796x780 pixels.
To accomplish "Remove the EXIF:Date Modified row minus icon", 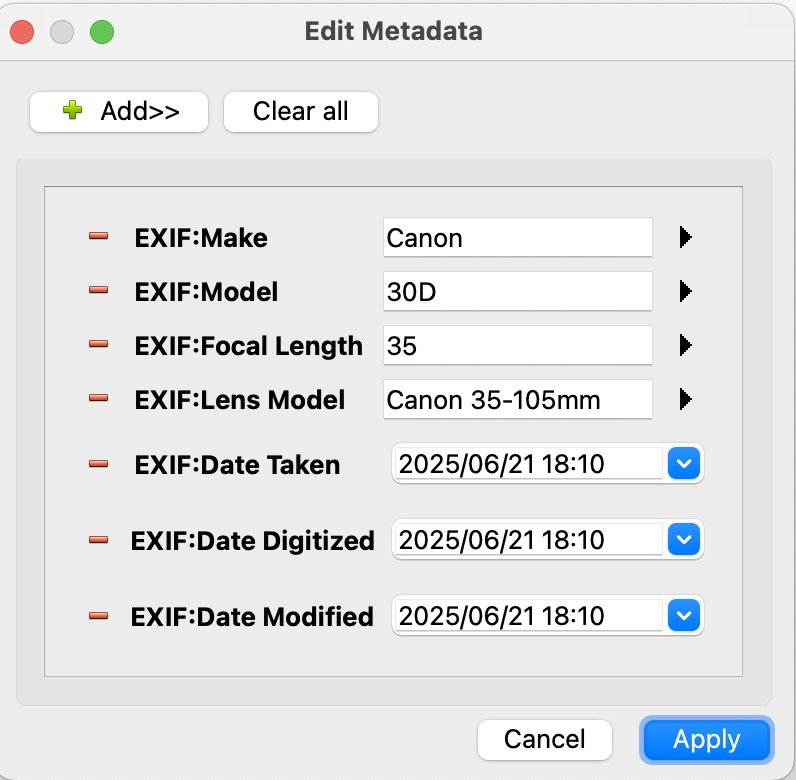I will (x=98, y=616).
